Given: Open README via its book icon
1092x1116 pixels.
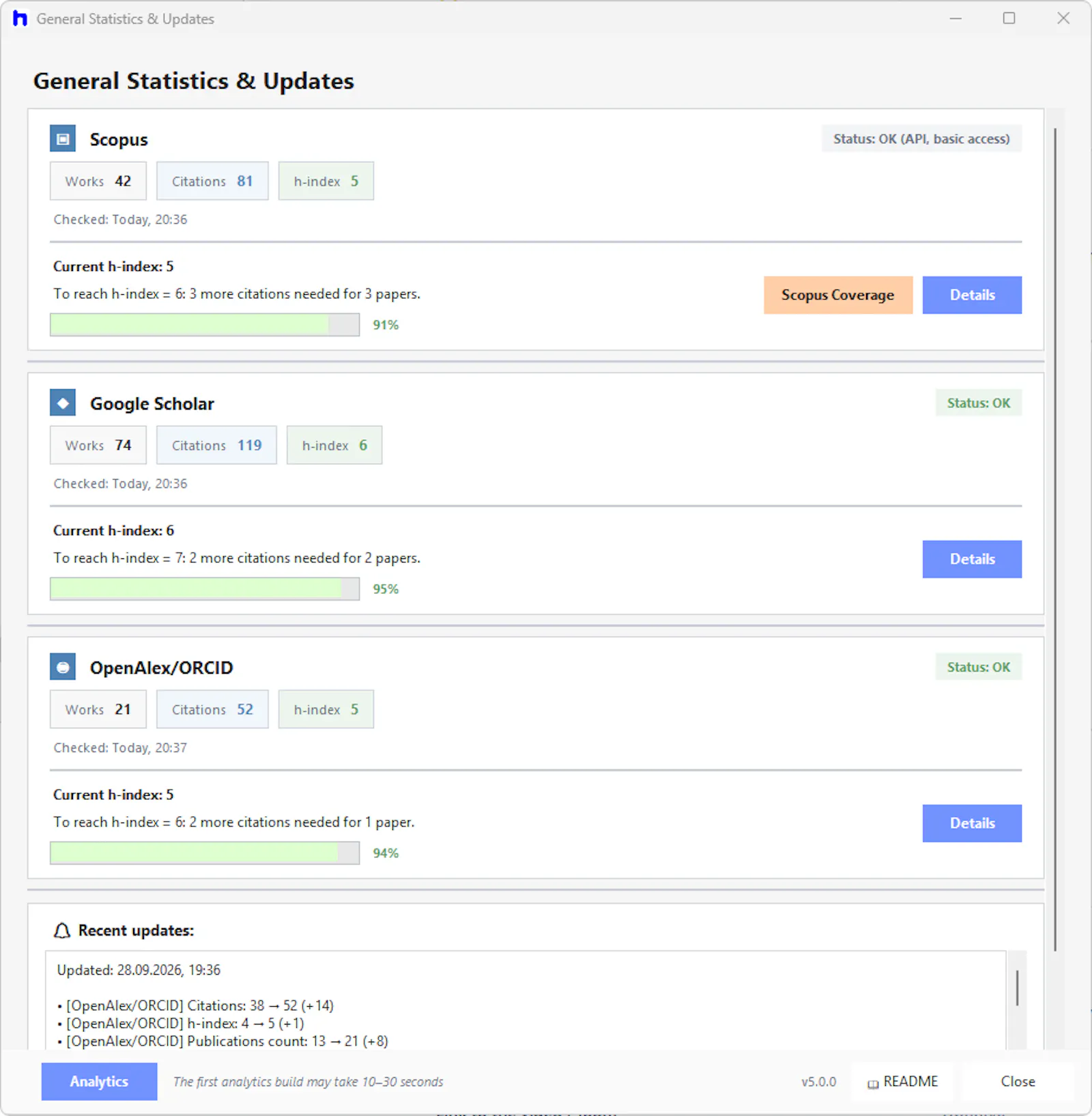Looking at the screenshot, I should pos(873,1083).
